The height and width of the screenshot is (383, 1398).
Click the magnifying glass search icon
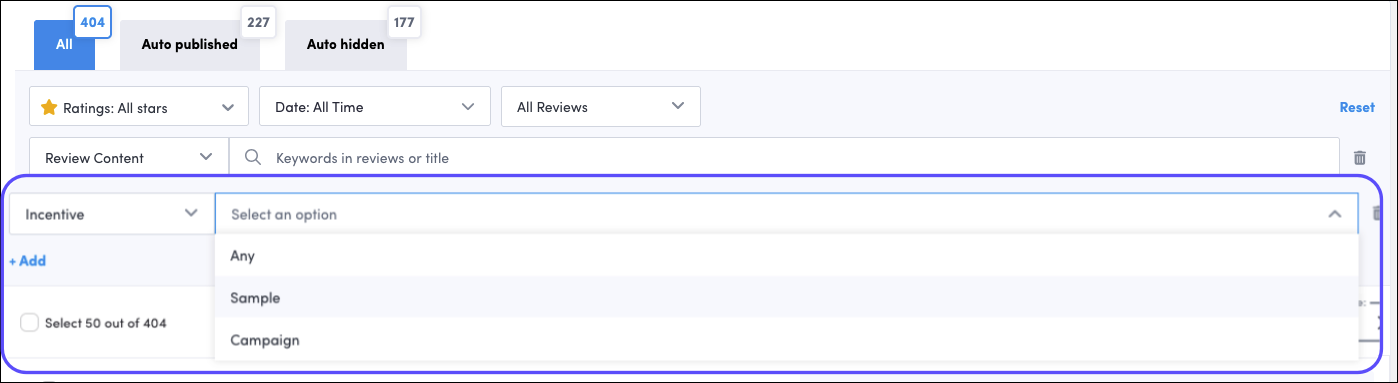(253, 158)
